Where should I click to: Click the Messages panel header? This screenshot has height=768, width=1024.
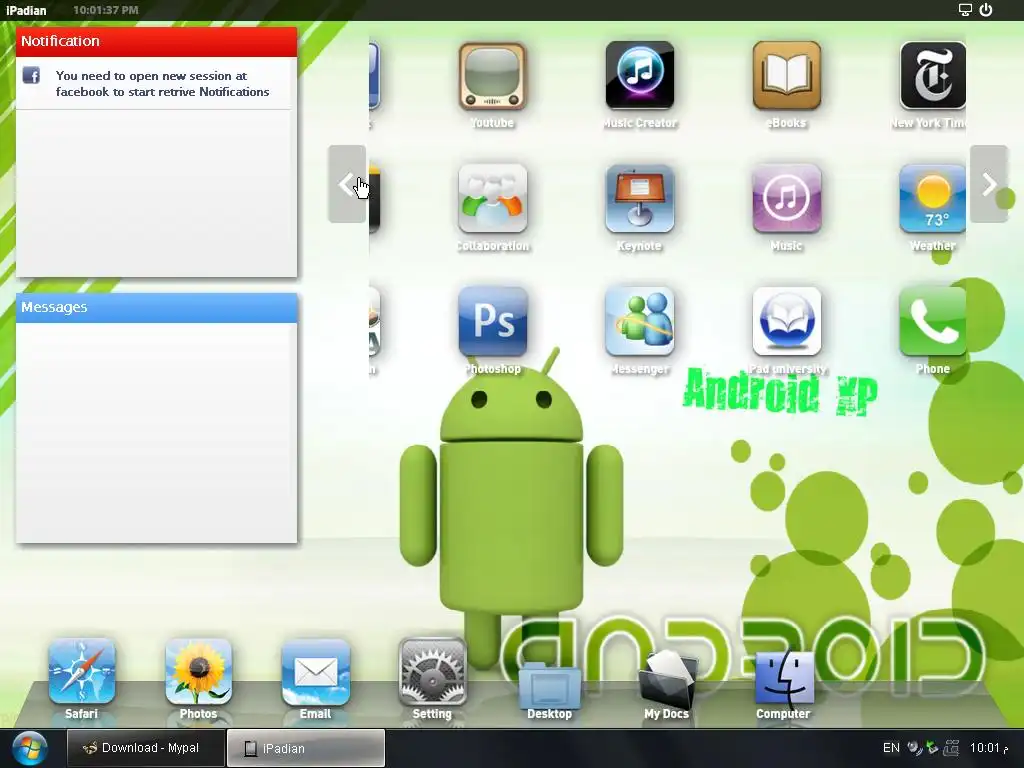click(x=157, y=308)
